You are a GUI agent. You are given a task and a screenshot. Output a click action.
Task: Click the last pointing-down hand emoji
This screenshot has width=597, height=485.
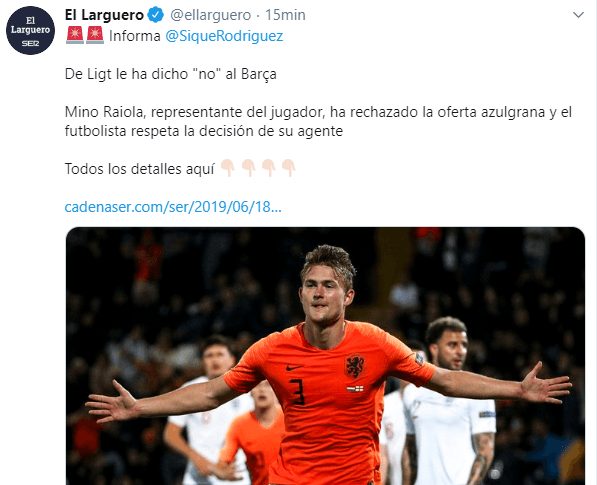288,168
